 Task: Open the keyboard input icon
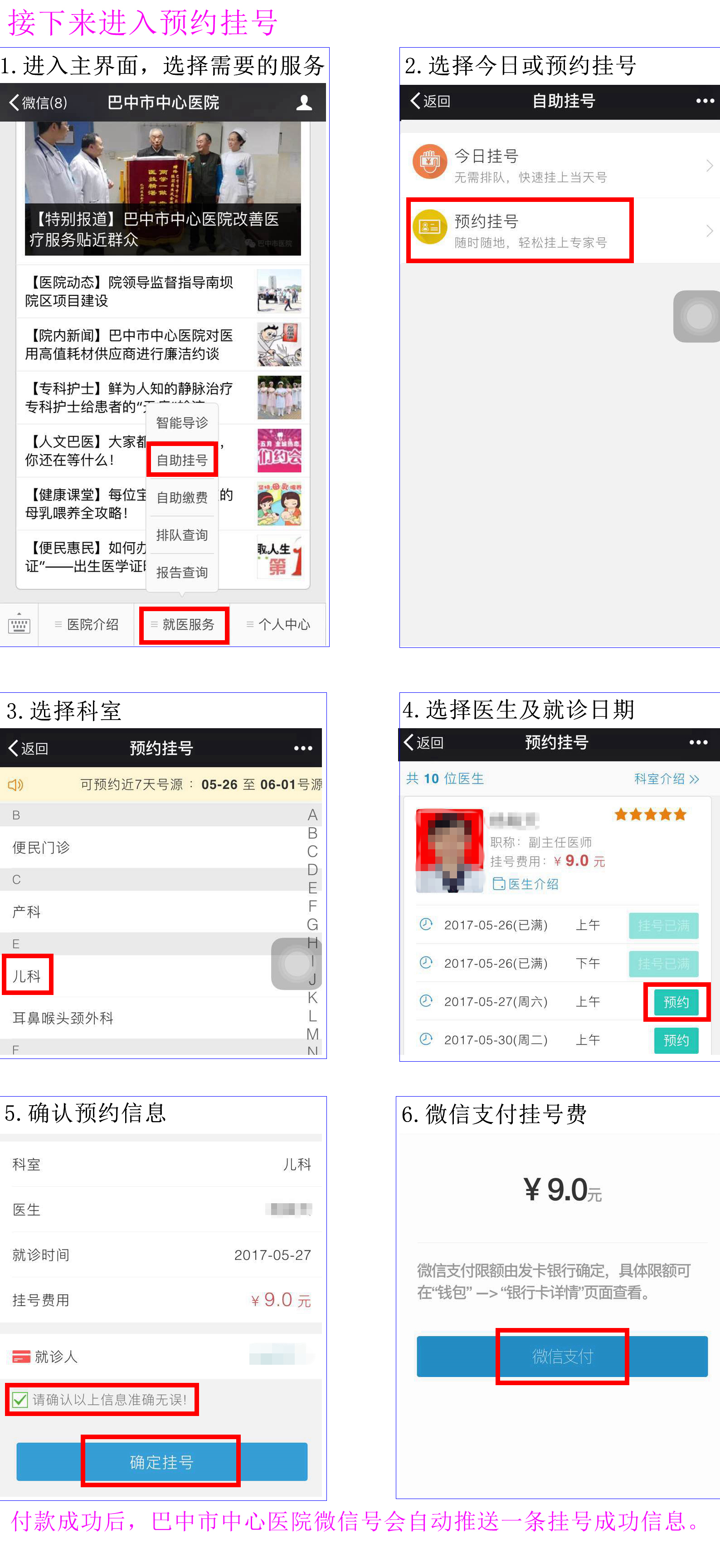click(x=19, y=624)
